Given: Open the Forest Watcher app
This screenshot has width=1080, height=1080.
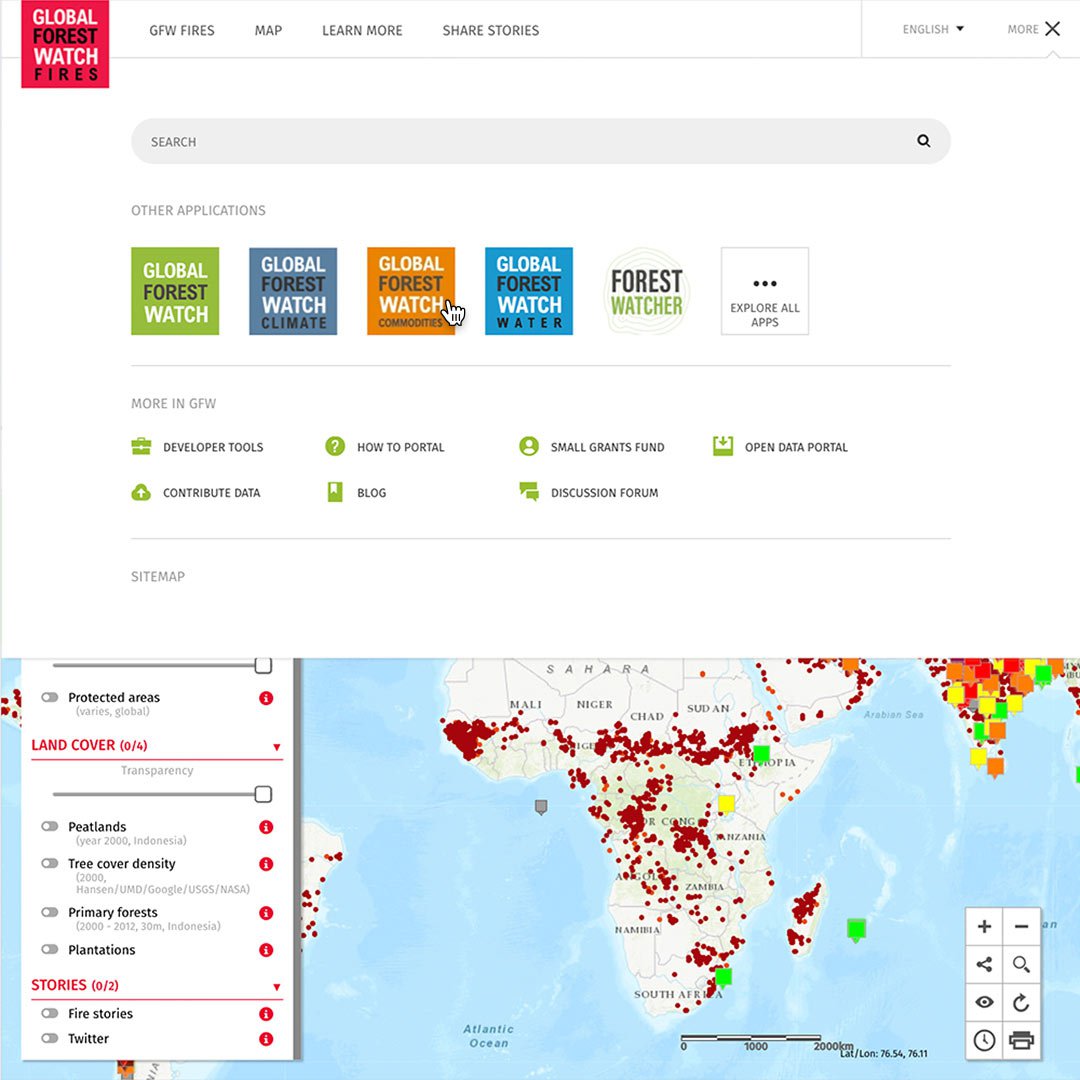Looking at the screenshot, I should [646, 291].
